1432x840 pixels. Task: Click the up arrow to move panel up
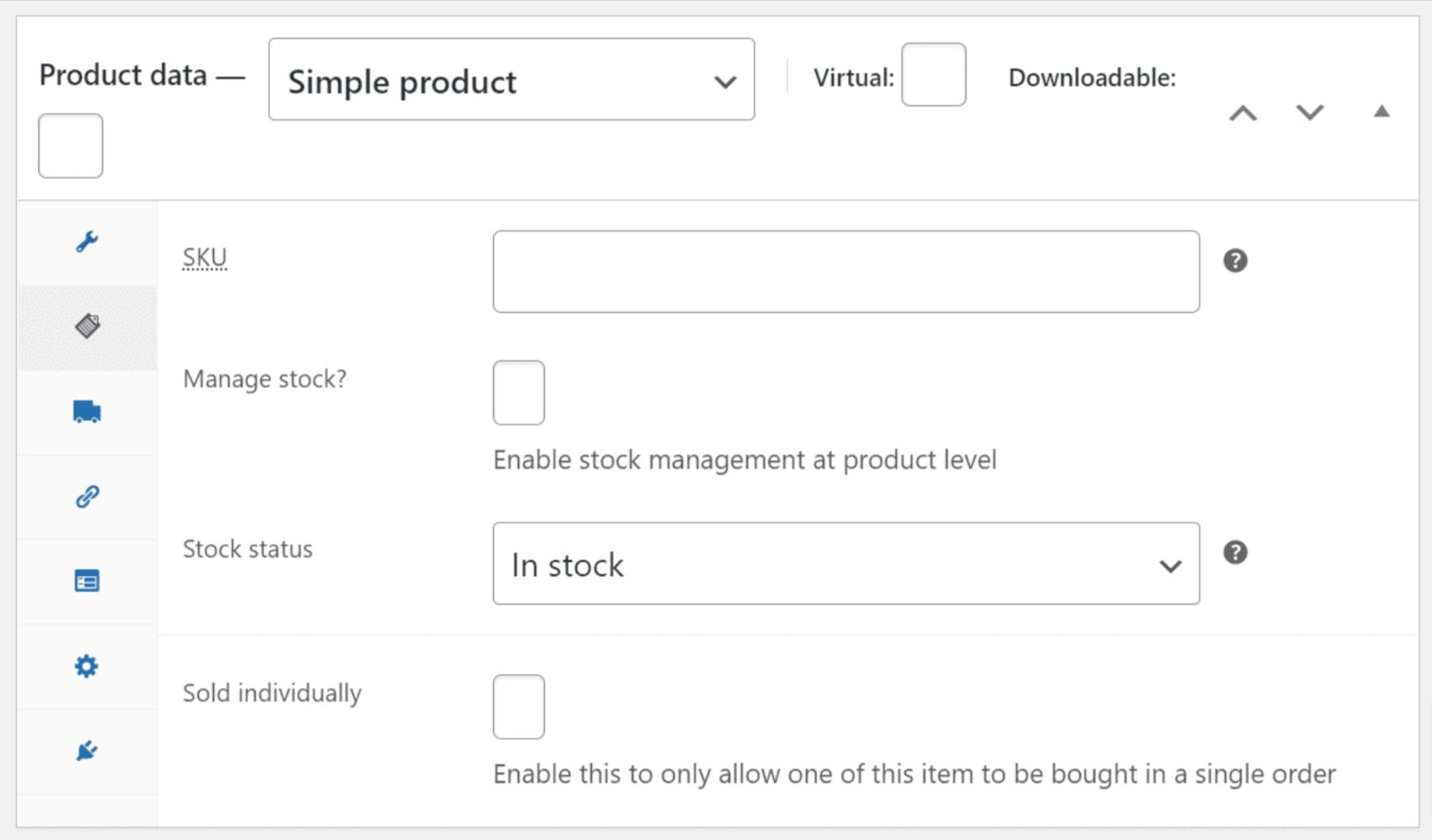click(1243, 113)
